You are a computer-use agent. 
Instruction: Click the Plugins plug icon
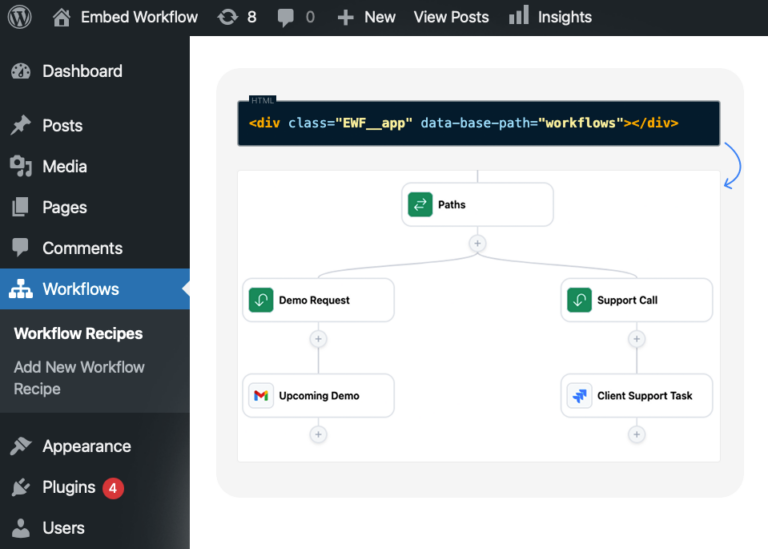21,487
